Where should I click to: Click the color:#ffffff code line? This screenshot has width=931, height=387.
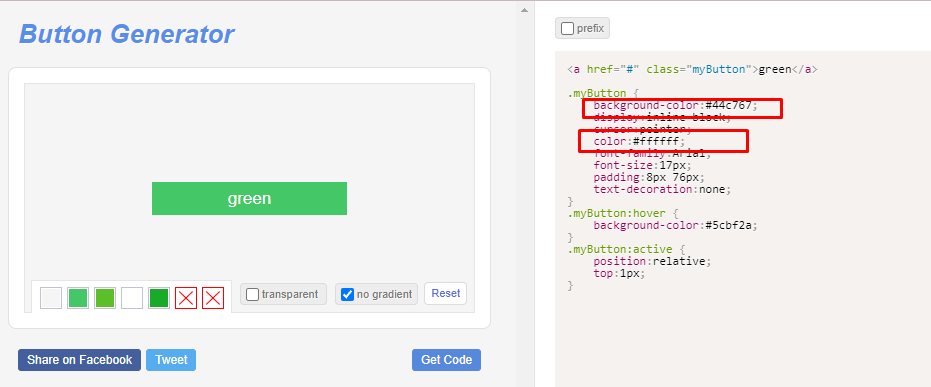(x=639, y=141)
